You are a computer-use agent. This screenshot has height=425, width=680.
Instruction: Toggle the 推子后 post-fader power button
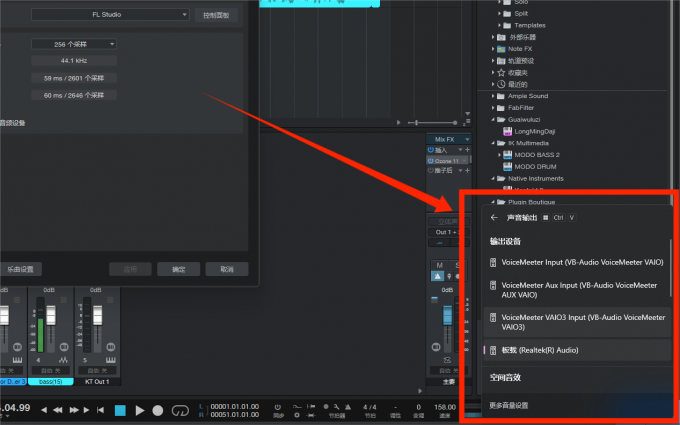click(x=431, y=170)
